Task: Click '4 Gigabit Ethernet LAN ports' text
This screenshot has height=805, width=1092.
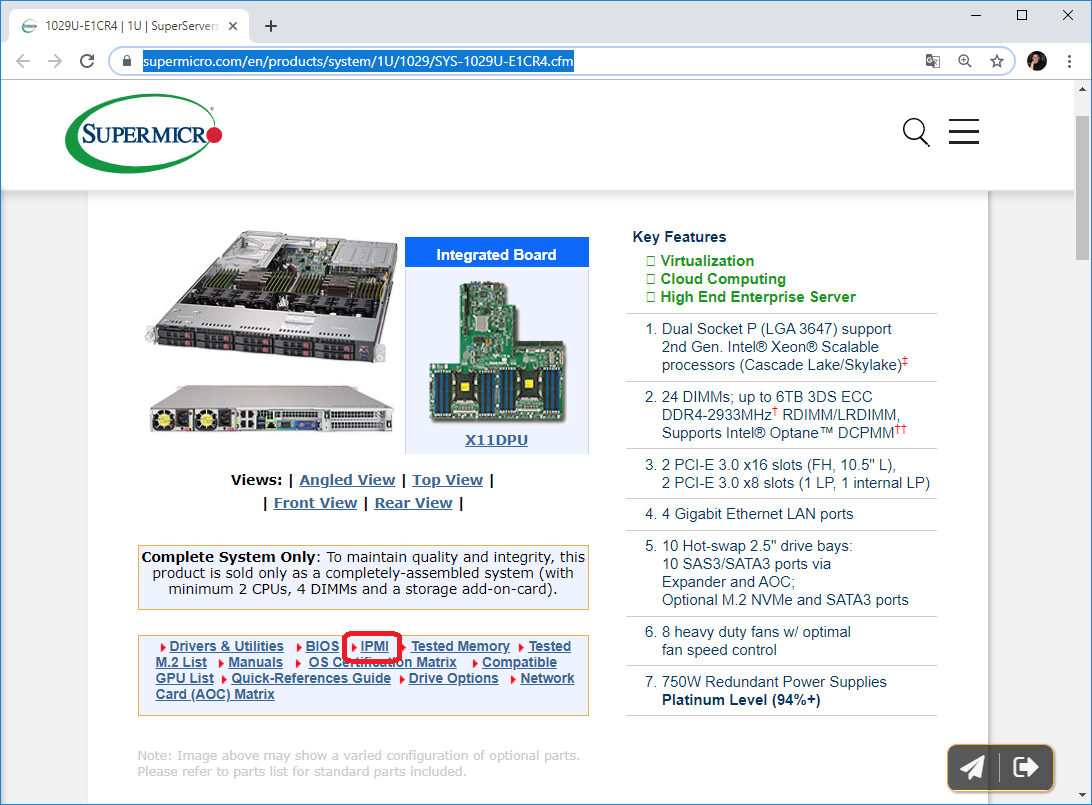Action: coord(757,514)
